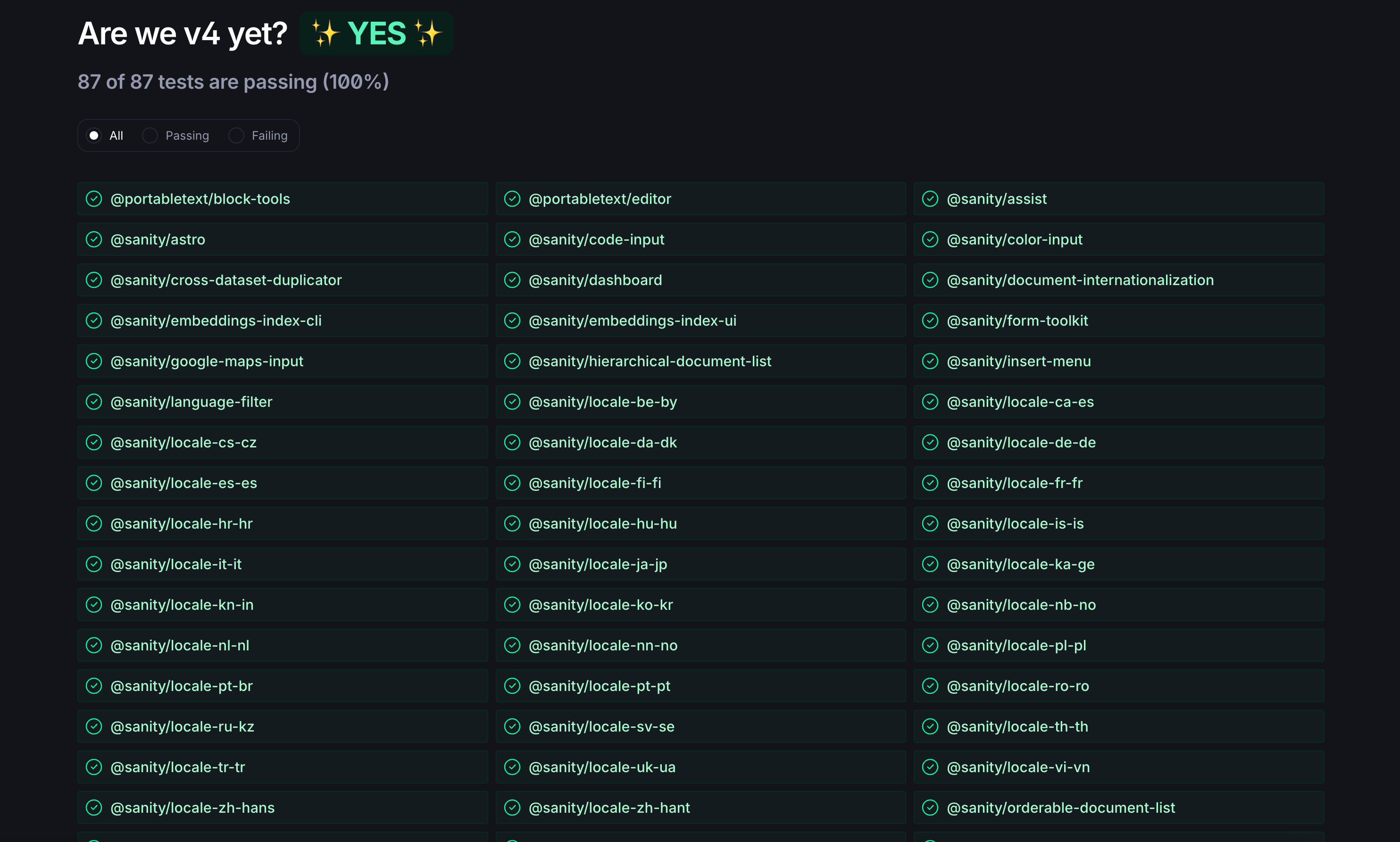Open the @sanity/google-maps-input entry

coord(207,361)
